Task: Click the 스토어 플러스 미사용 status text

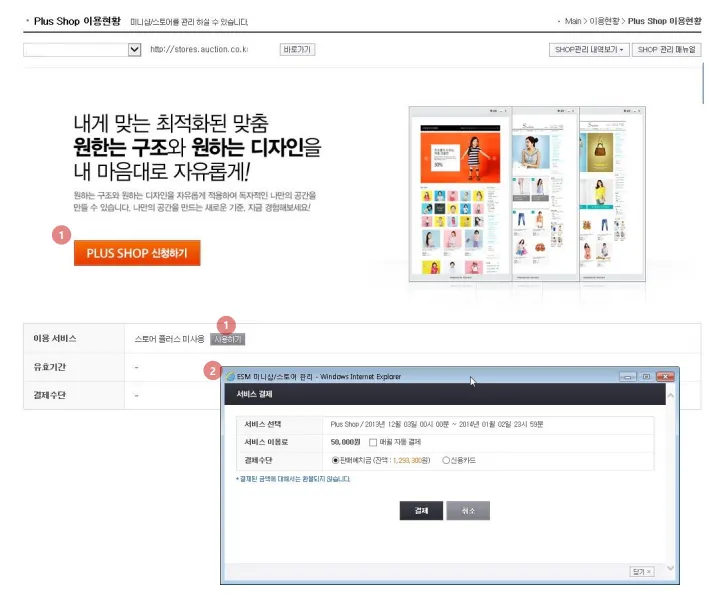Action: pos(170,339)
